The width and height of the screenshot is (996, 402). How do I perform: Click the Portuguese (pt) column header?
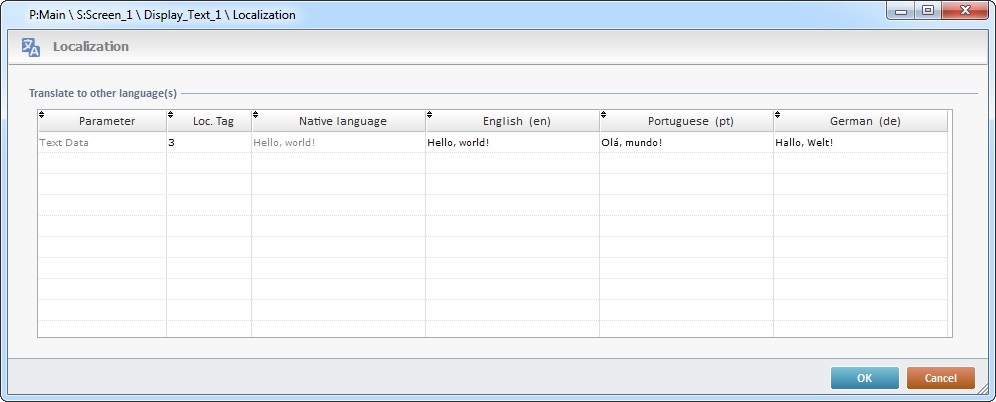[691, 121]
